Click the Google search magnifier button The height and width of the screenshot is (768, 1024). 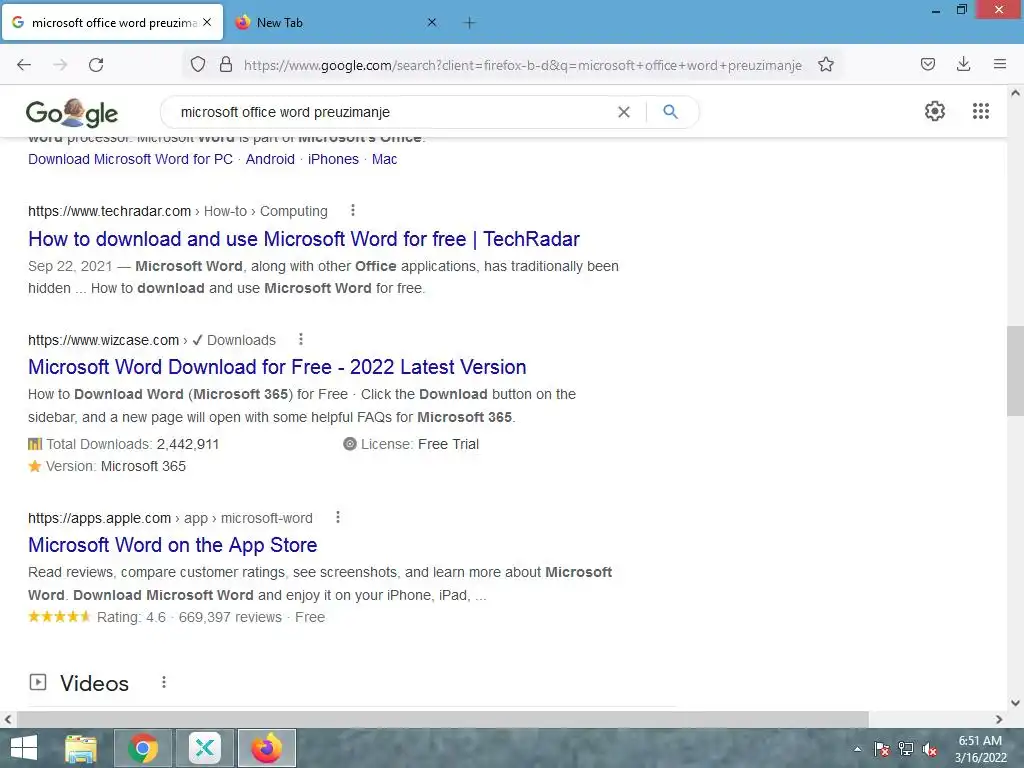(x=670, y=112)
